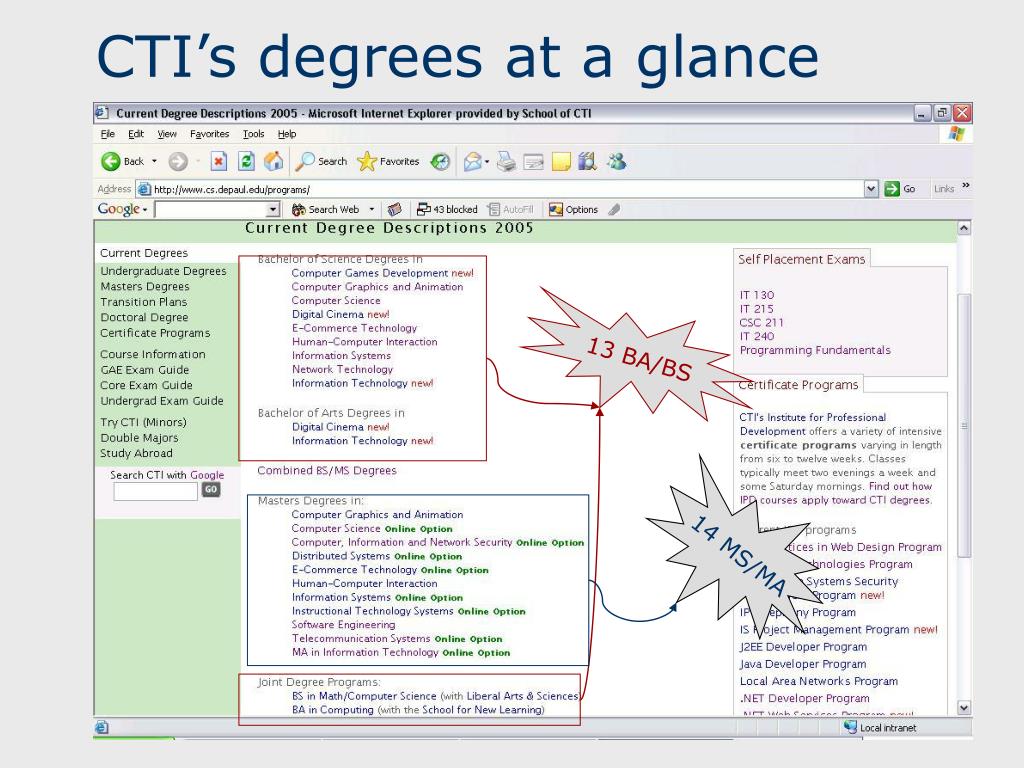The width and height of the screenshot is (1024, 768).
Task: Click the Google toolbar search input
Action: 210,210
